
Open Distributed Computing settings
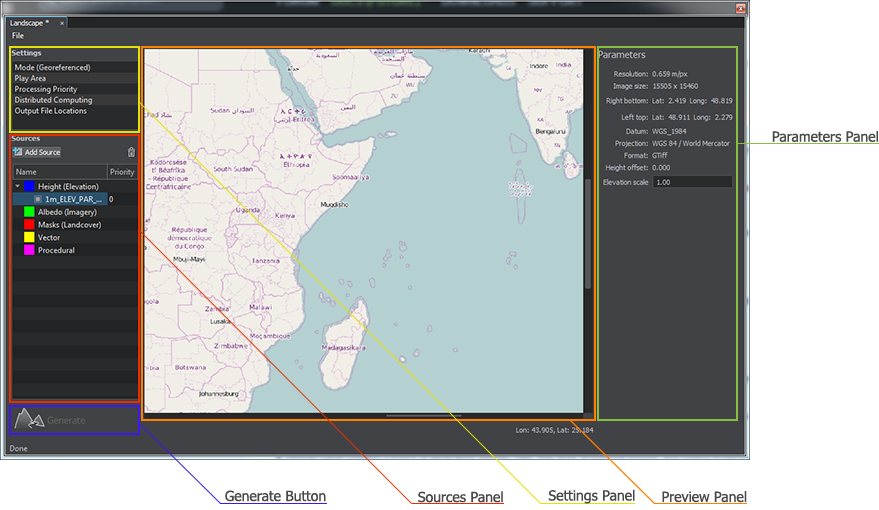53,100
